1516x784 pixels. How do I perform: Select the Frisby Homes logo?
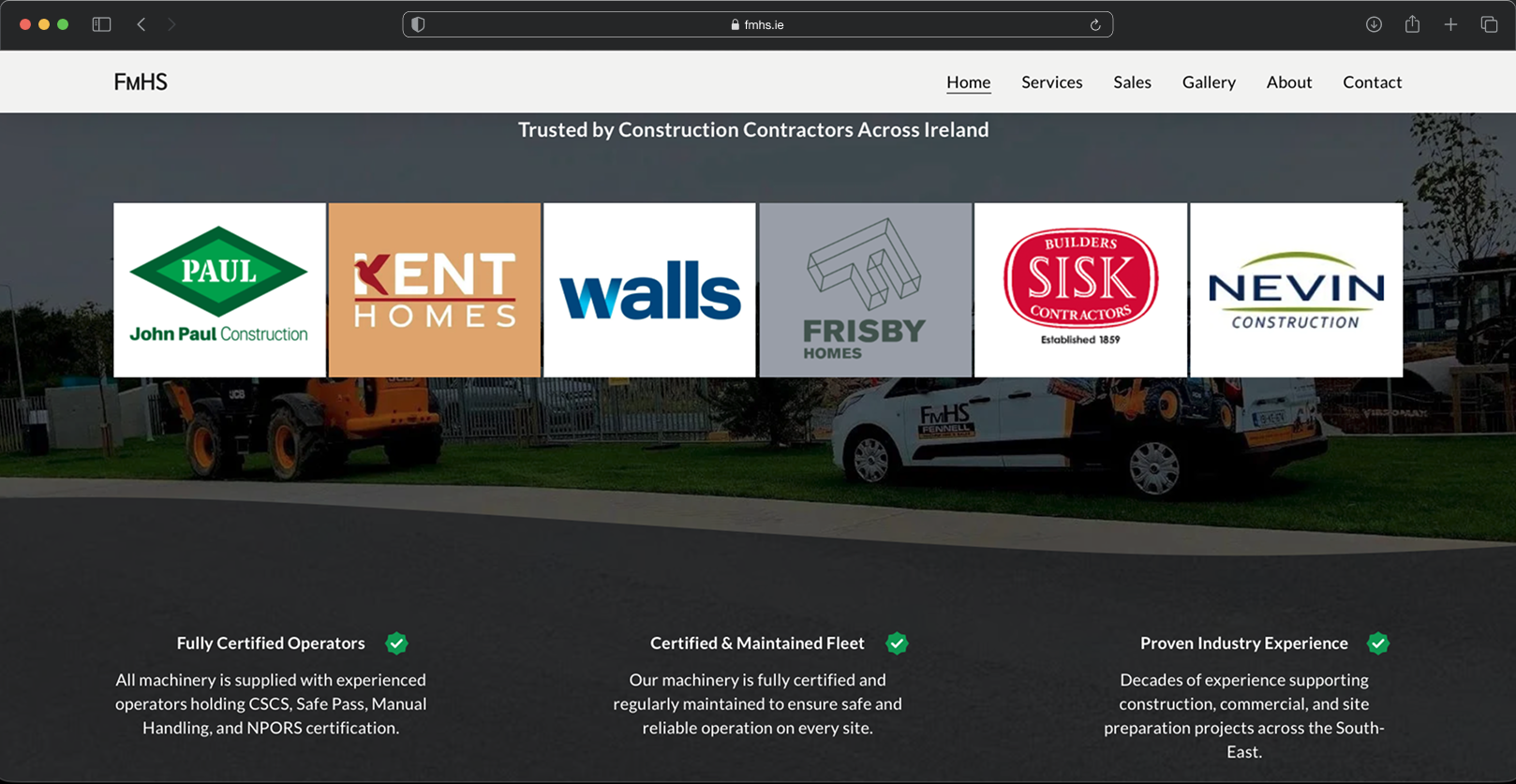coord(865,290)
